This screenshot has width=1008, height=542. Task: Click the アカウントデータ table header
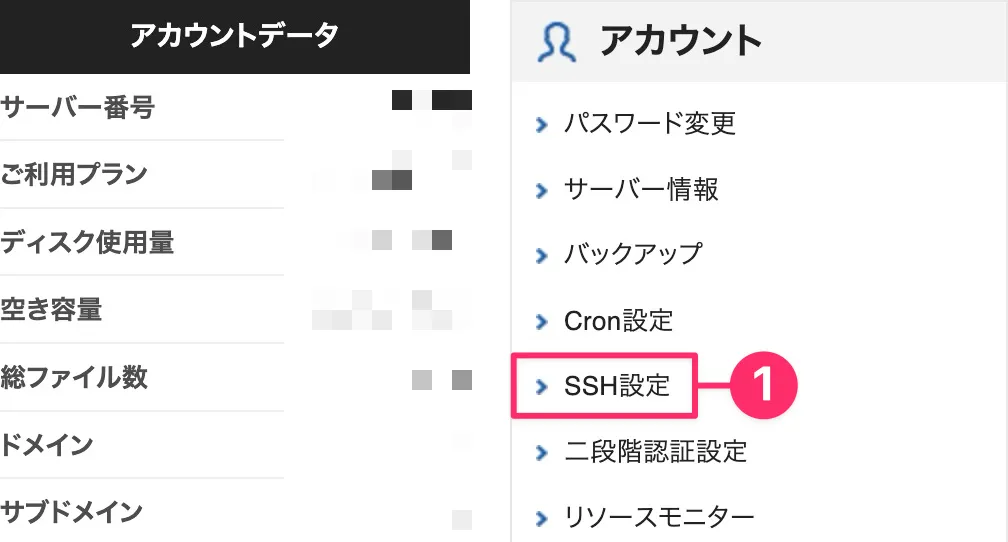[x=235, y=37]
